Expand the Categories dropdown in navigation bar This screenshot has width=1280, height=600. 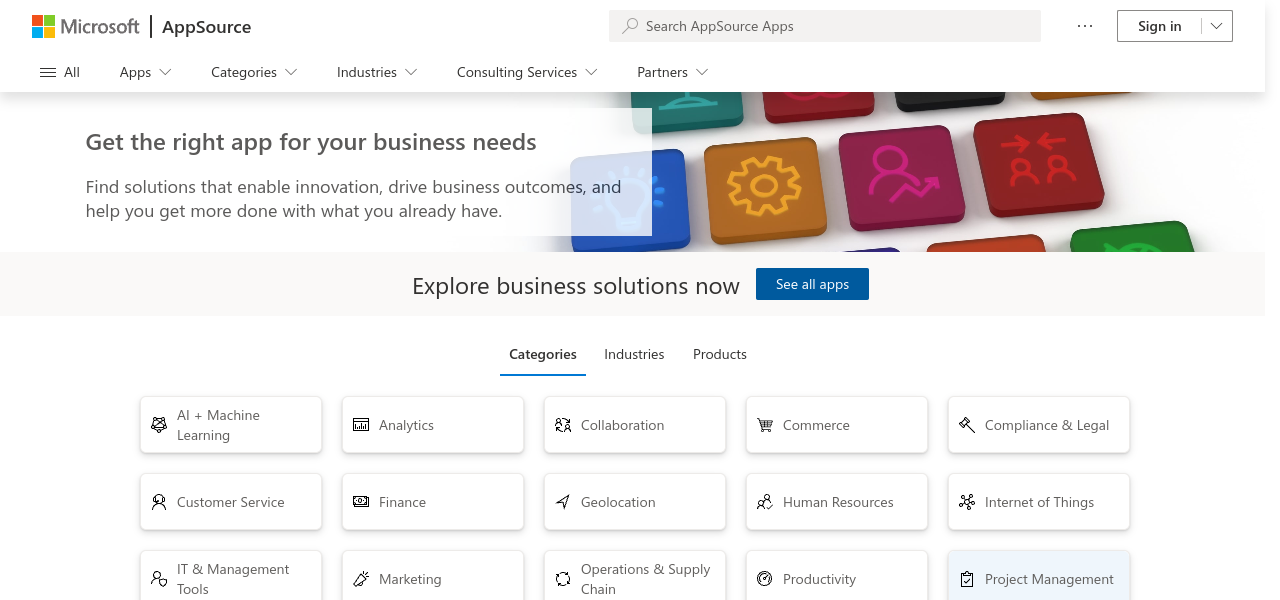pyautogui.click(x=254, y=72)
